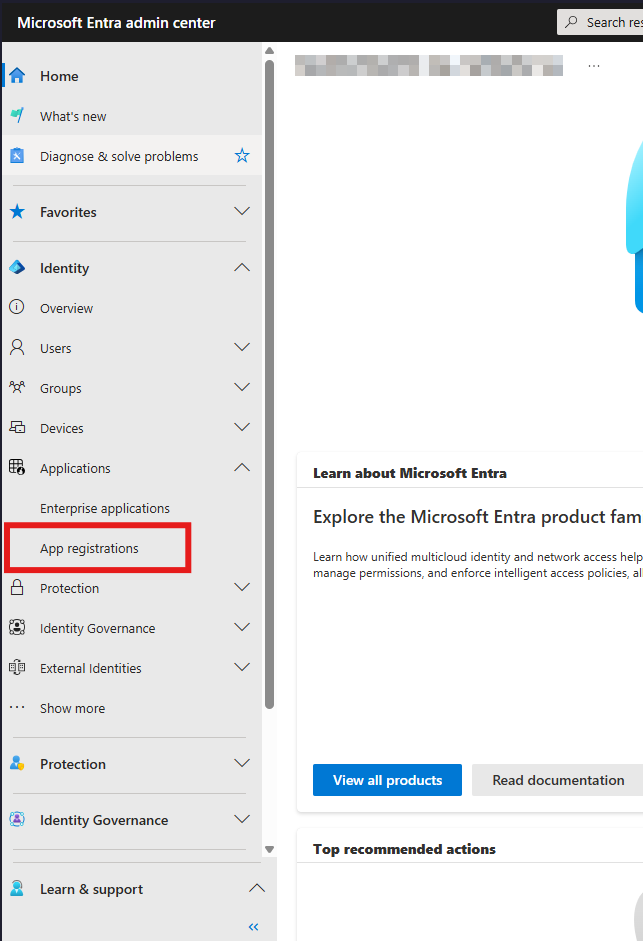
Task: Toggle the favorite star for Diagnose & solve problems
Action: (x=242, y=156)
